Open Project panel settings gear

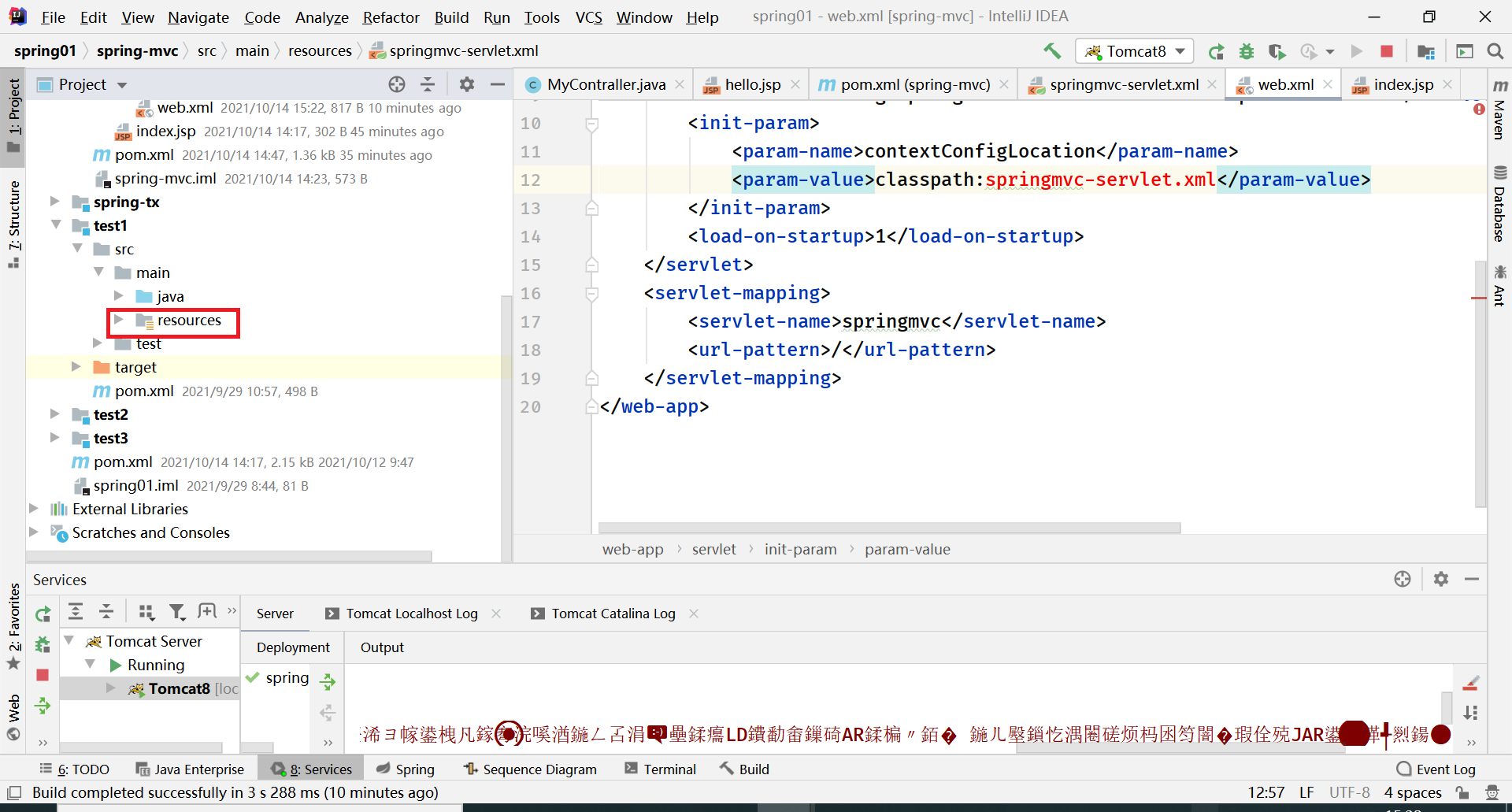pos(467,84)
